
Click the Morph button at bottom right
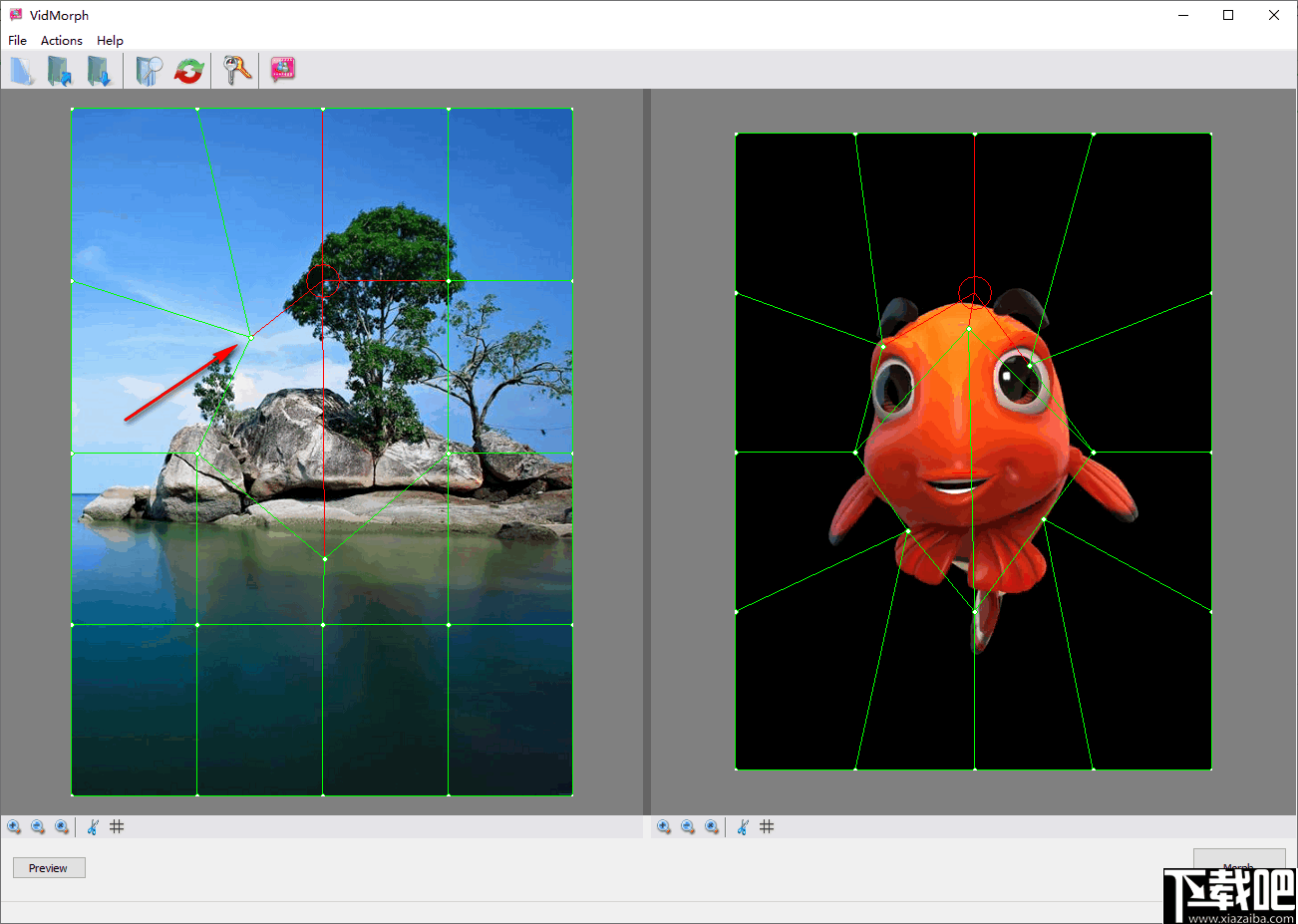pos(1239,865)
